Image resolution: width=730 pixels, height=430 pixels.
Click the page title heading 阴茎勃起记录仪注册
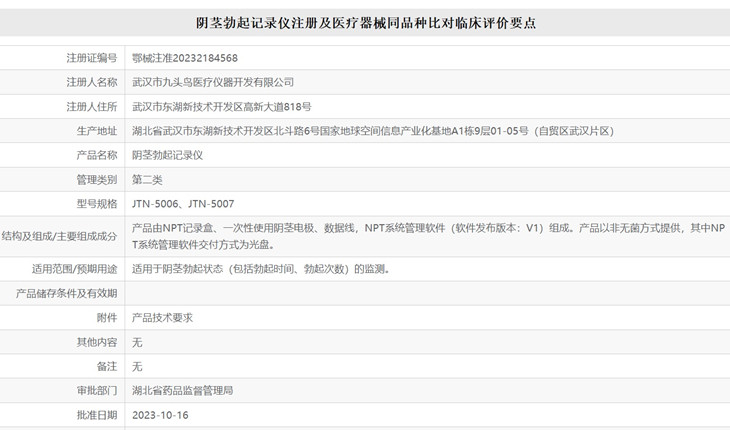pos(365,22)
